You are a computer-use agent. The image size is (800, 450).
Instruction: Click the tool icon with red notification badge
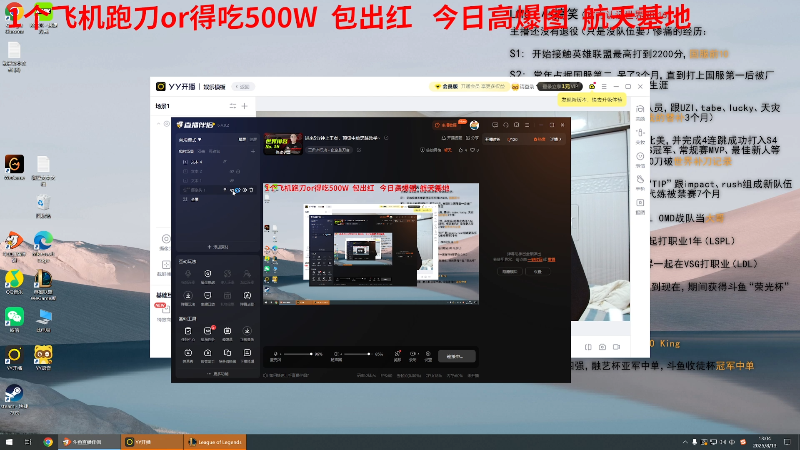click(208, 333)
